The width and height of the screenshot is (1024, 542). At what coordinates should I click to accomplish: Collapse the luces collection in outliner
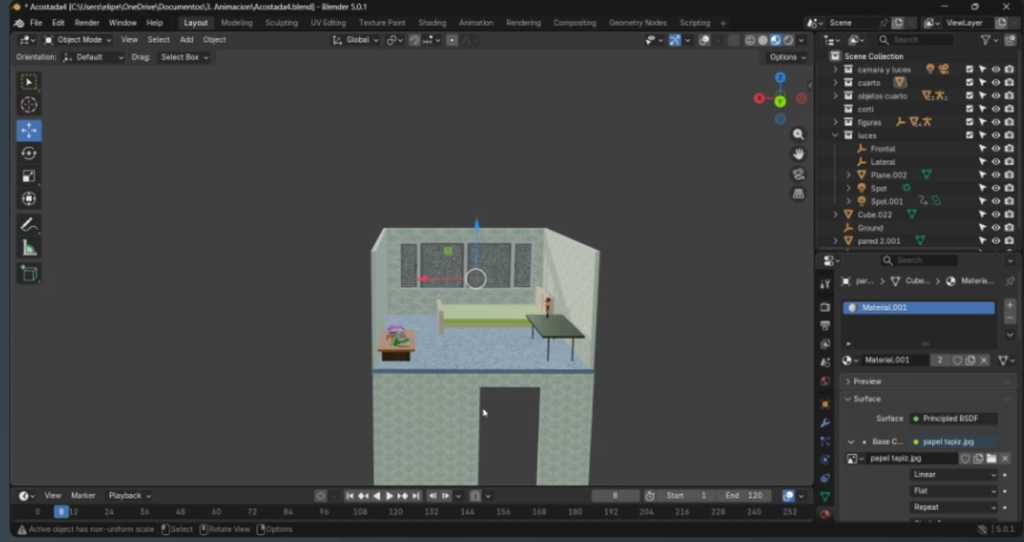point(835,135)
